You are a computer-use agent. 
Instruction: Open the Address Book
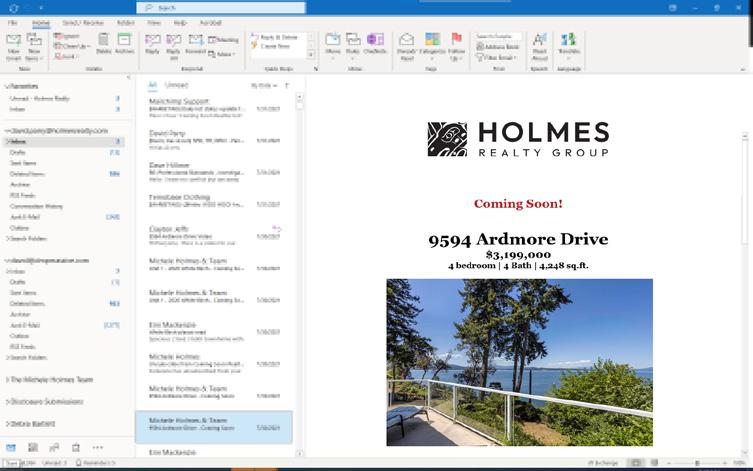click(498, 47)
